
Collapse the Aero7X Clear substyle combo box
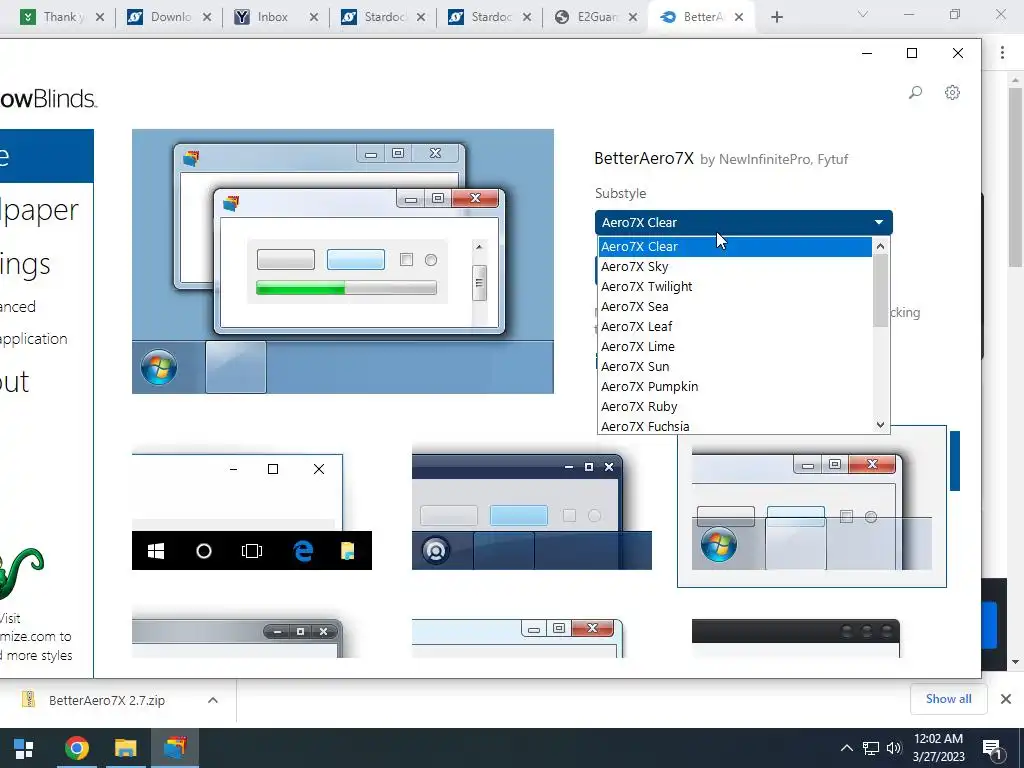pos(743,223)
